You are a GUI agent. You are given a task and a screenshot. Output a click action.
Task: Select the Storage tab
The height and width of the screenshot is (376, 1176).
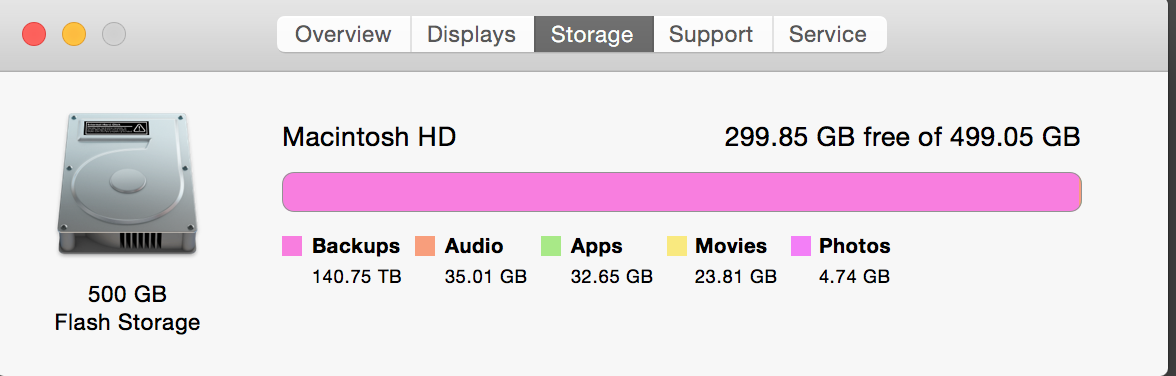[592, 35]
